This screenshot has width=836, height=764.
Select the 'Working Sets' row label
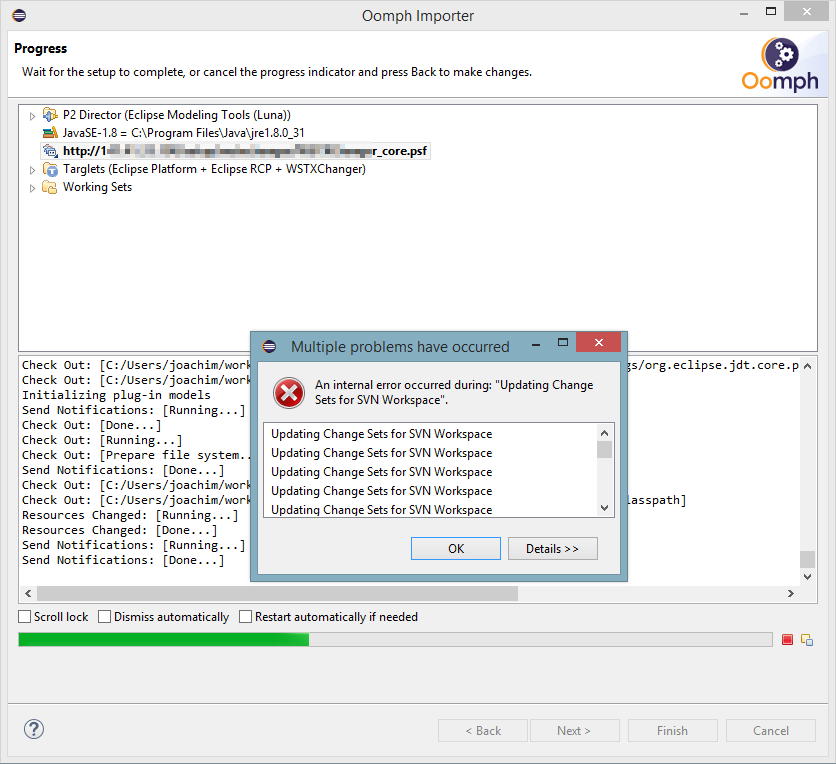[97, 187]
